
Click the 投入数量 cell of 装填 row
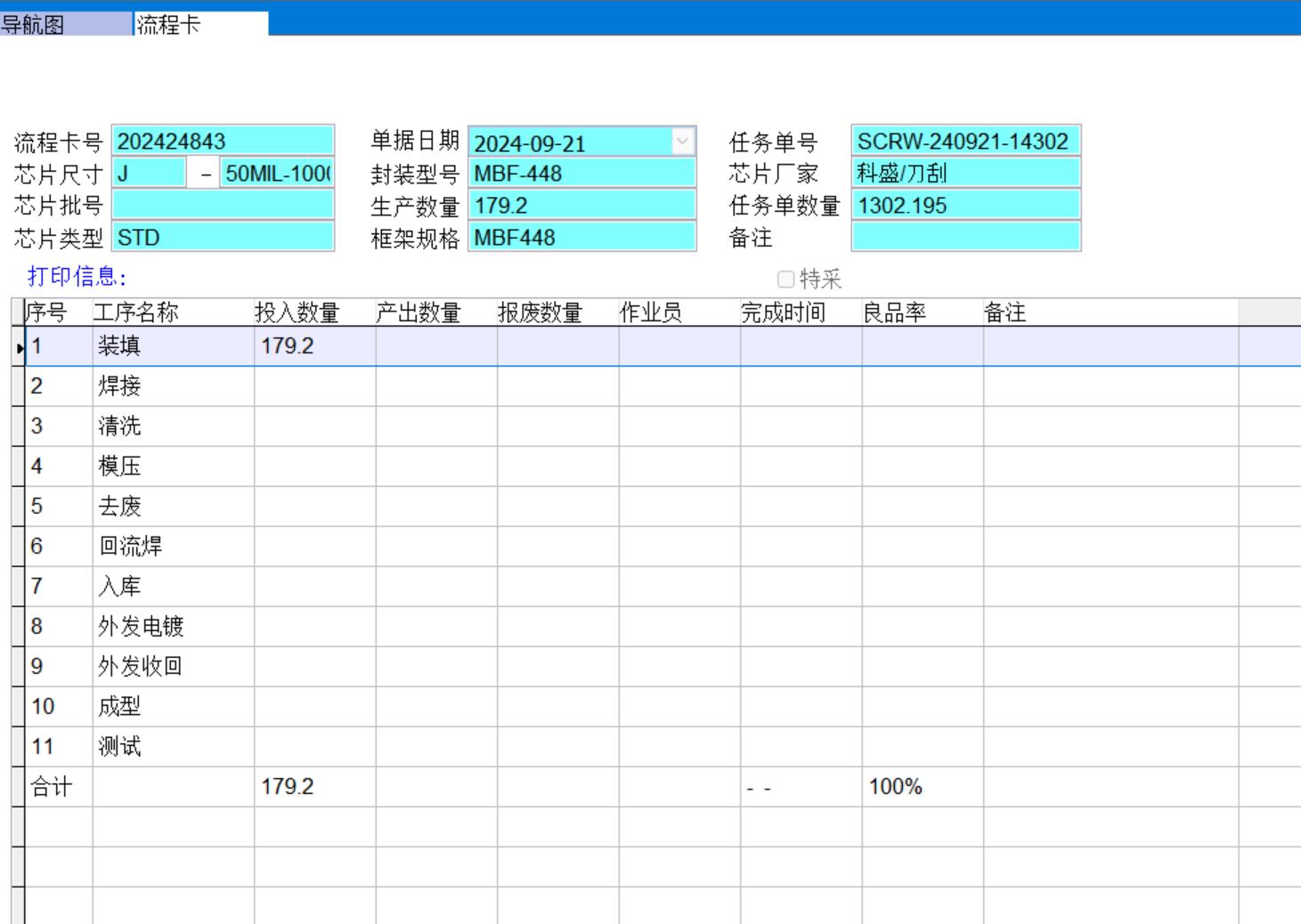[313, 346]
